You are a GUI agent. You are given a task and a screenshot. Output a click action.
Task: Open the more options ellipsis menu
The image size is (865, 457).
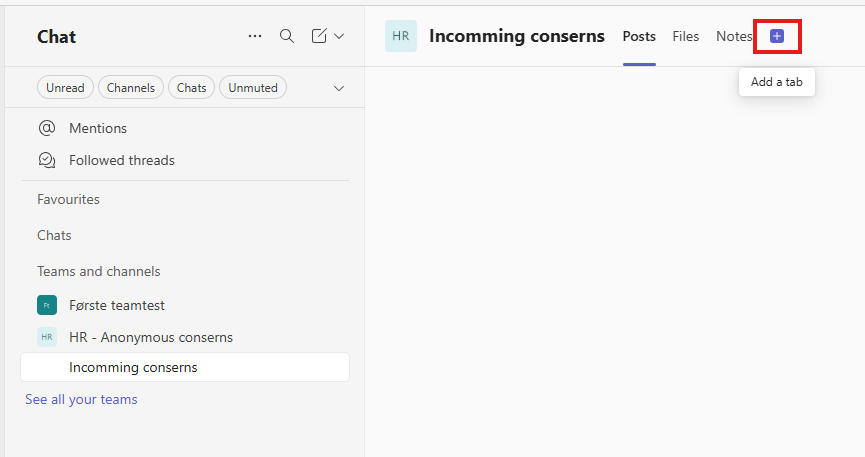point(255,36)
